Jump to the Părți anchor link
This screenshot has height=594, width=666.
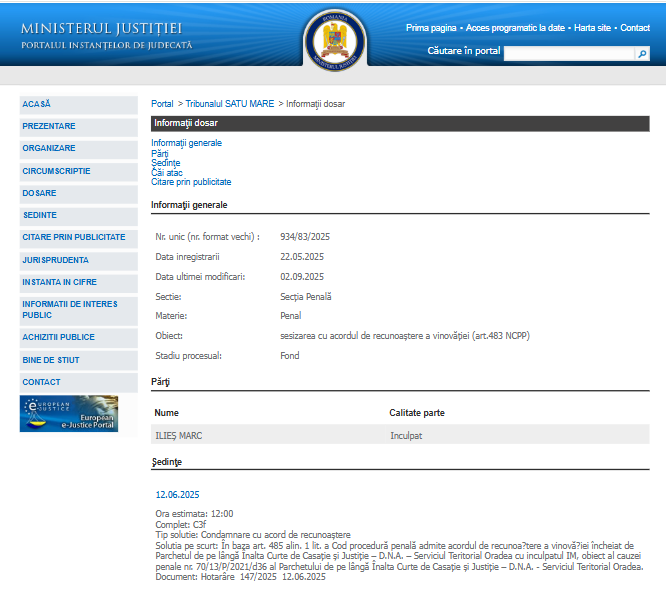[x=160, y=153]
